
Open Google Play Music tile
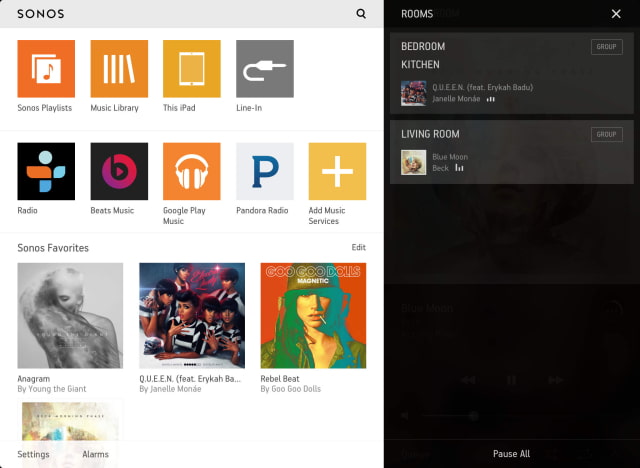pos(192,171)
